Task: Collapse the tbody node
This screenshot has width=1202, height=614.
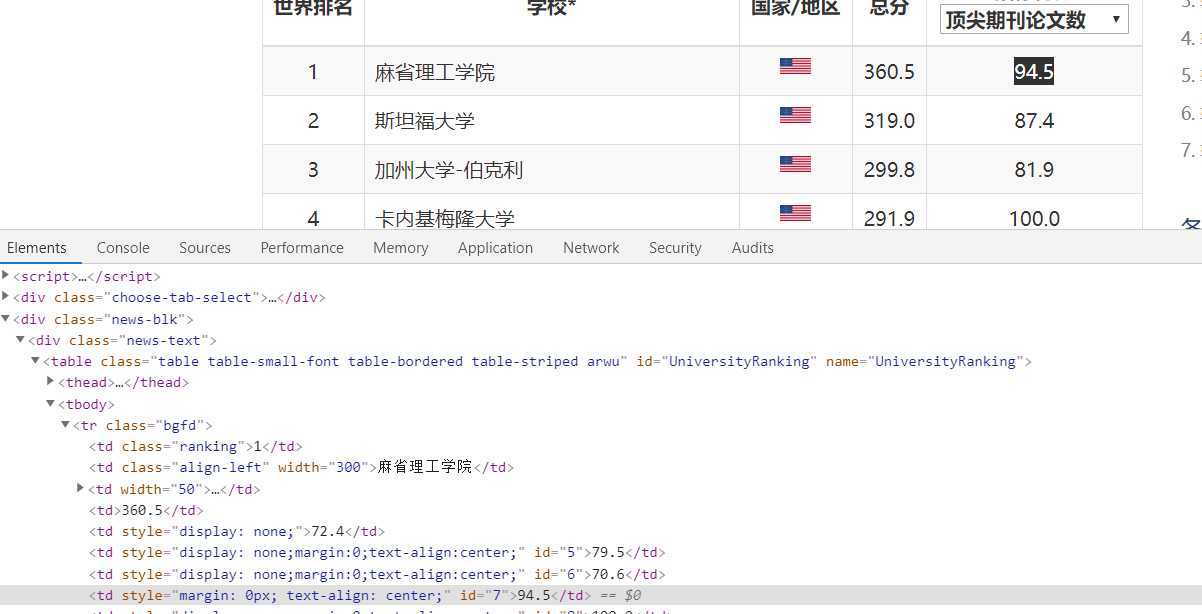Action: click(x=50, y=404)
